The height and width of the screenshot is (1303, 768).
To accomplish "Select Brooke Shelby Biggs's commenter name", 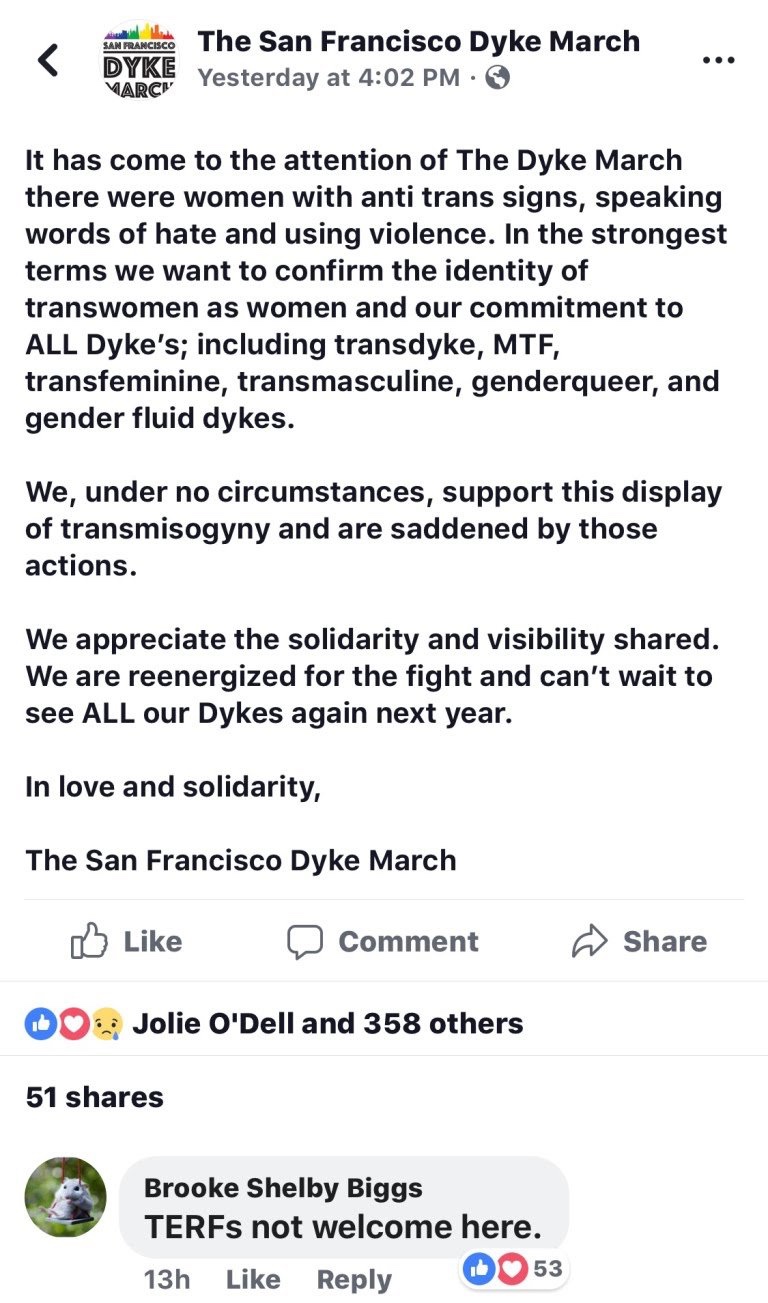I will click(x=283, y=1187).
